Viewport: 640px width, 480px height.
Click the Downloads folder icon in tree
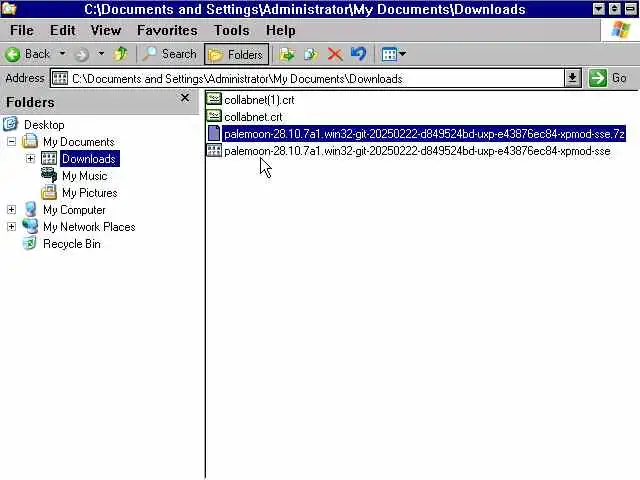(49, 158)
